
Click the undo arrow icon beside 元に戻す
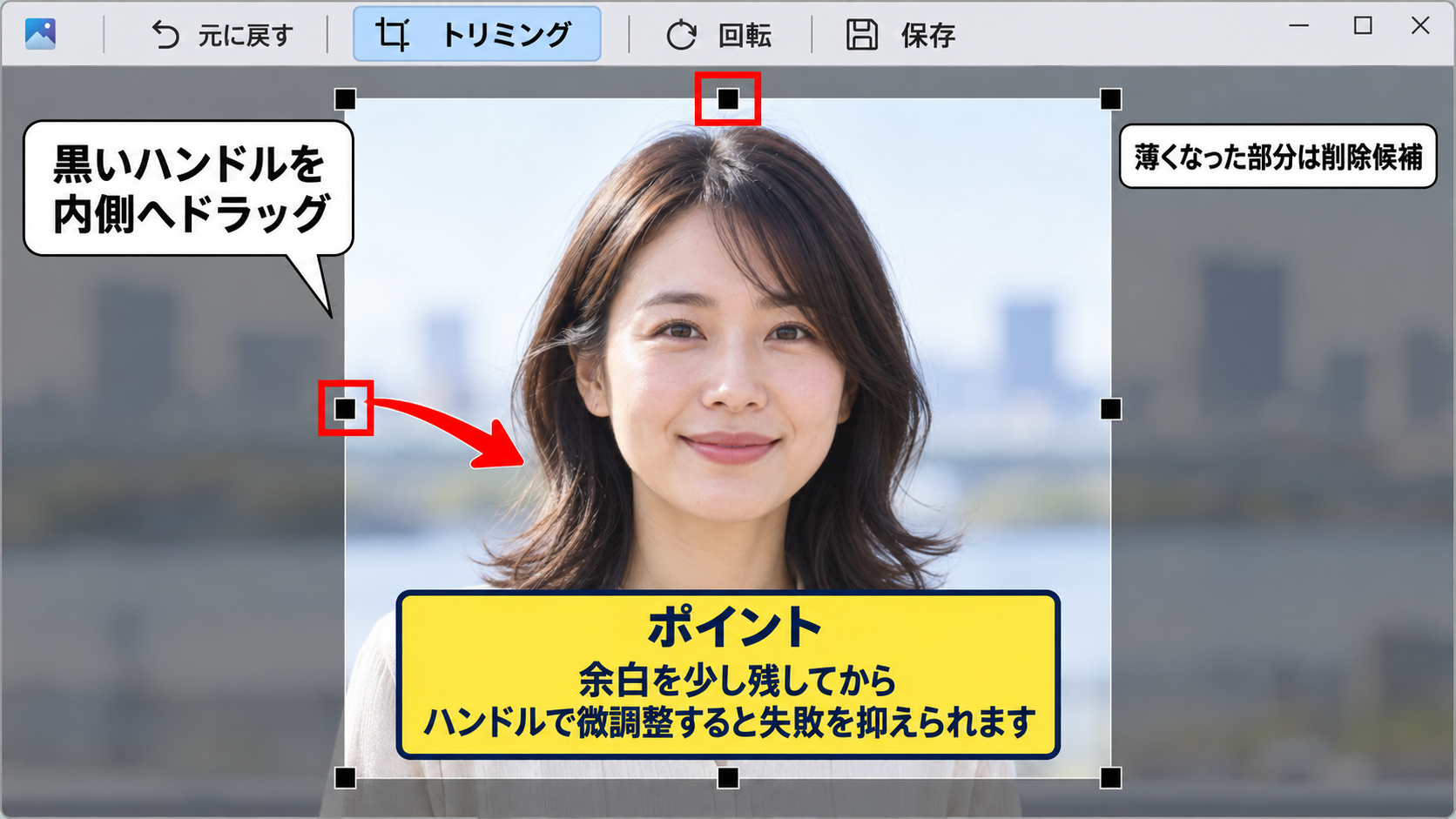pyautogui.click(x=165, y=35)
